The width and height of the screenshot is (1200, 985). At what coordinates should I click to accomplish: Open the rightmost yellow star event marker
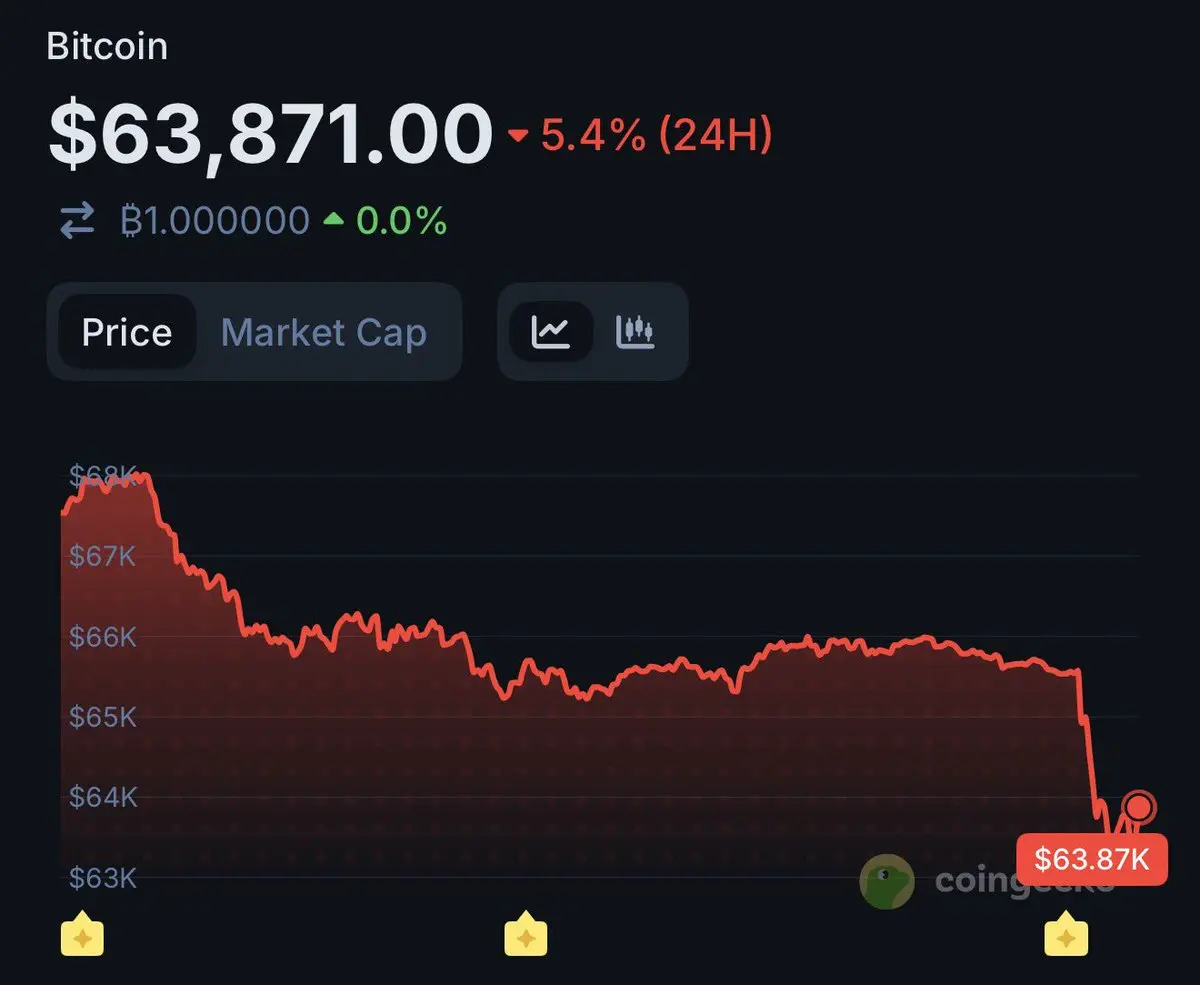click(x=1066, y=937)
